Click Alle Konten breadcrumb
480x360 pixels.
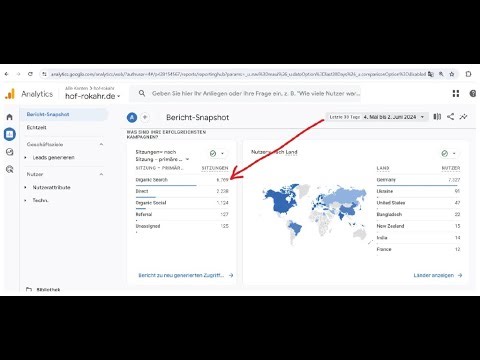(76, 88)
